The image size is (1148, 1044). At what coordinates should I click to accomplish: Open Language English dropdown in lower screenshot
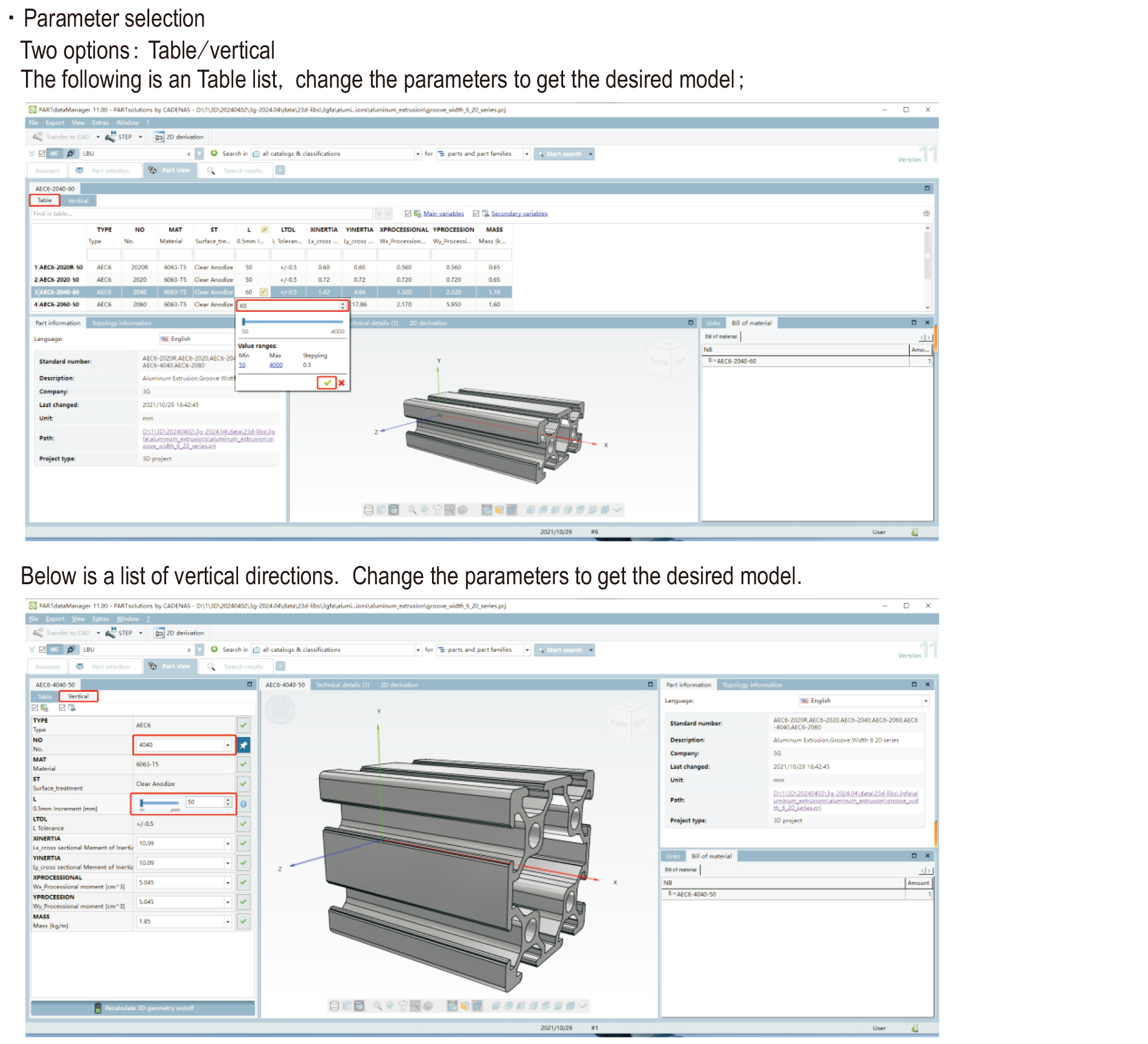[x=925, y=701]
